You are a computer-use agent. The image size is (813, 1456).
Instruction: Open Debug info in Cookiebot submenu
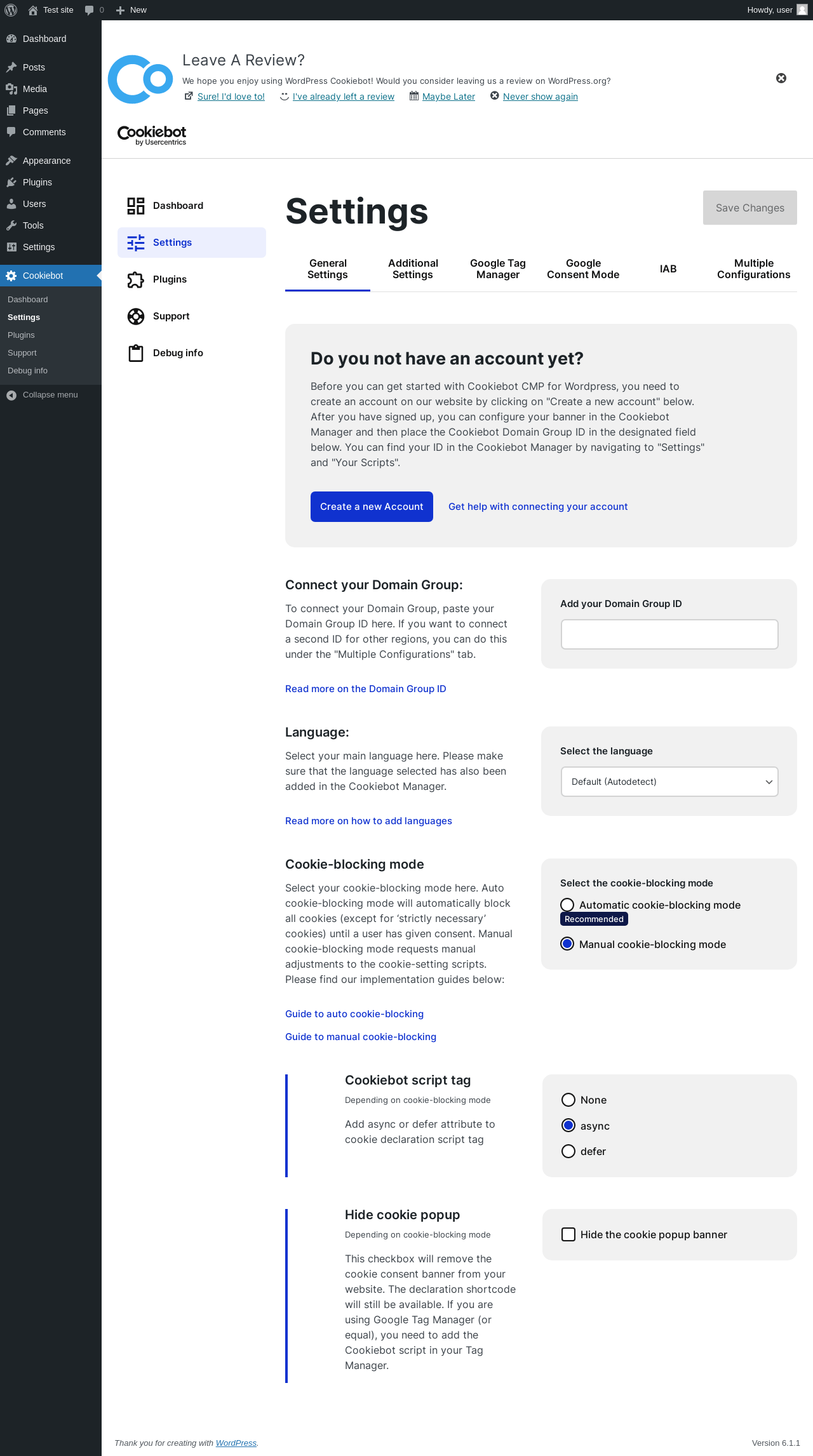pyautogui.click(x=27, y=371)
